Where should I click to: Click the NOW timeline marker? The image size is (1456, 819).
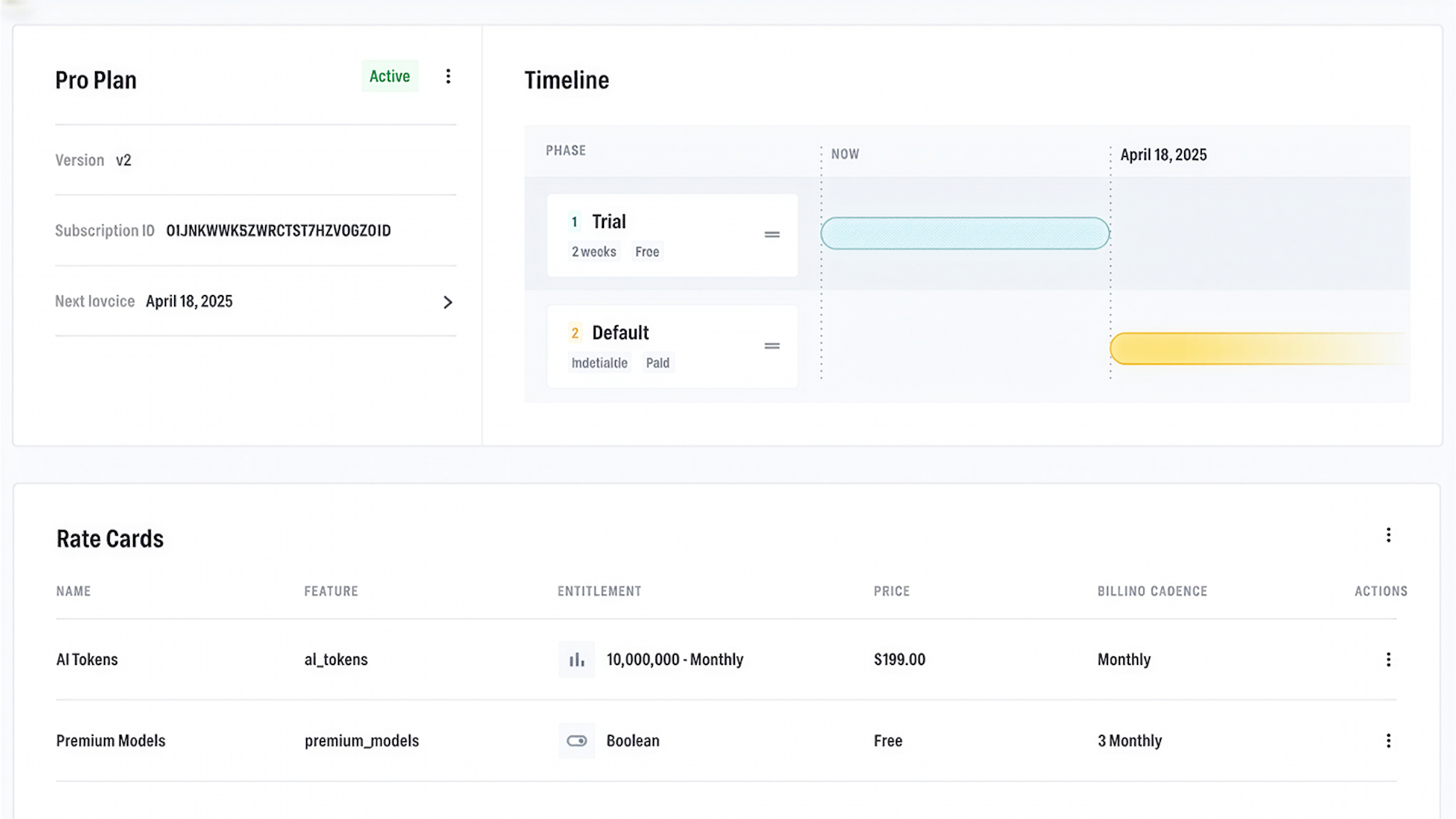tap(845, 154)
